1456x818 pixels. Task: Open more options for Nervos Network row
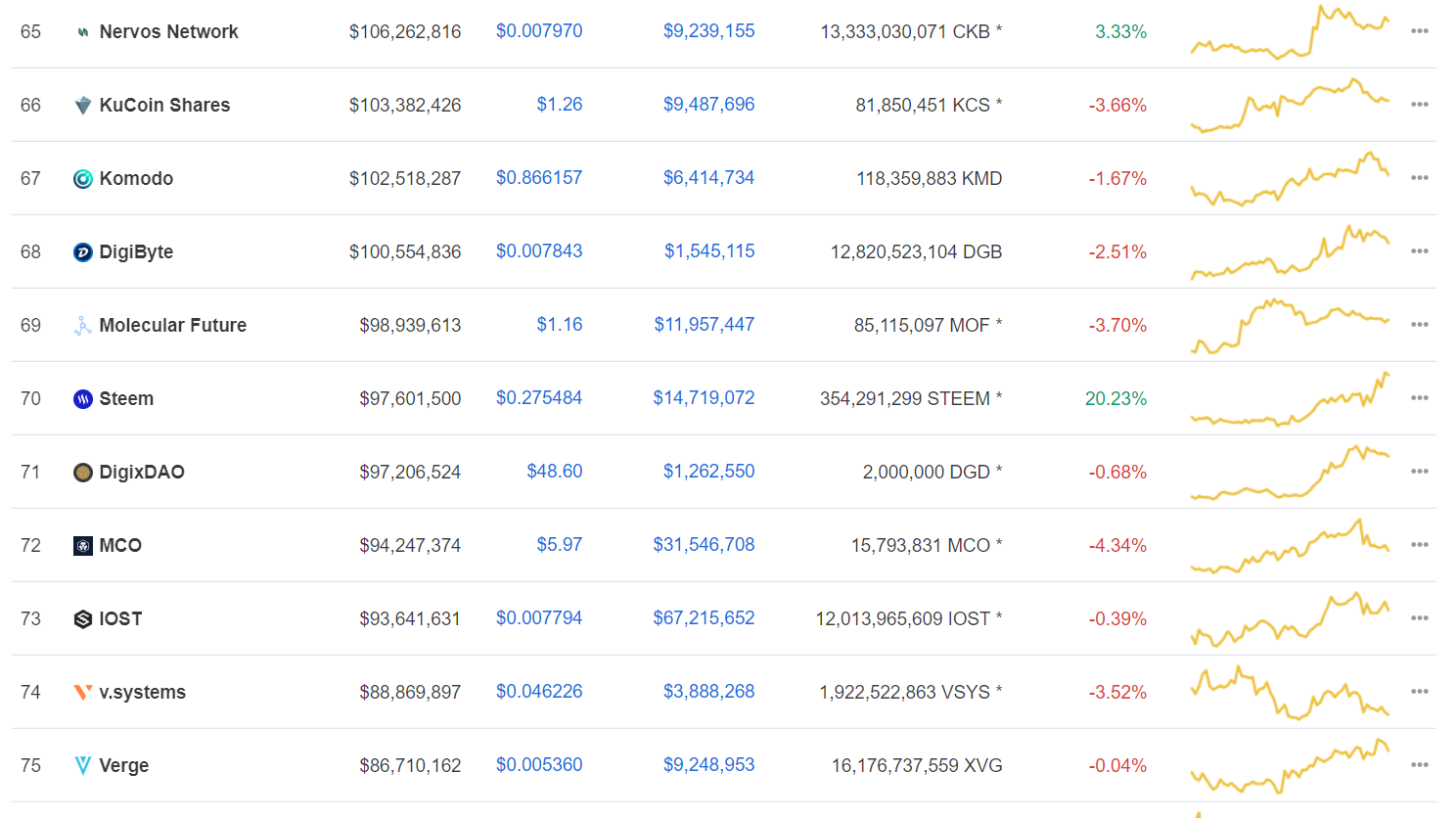tap(1420, 31)
